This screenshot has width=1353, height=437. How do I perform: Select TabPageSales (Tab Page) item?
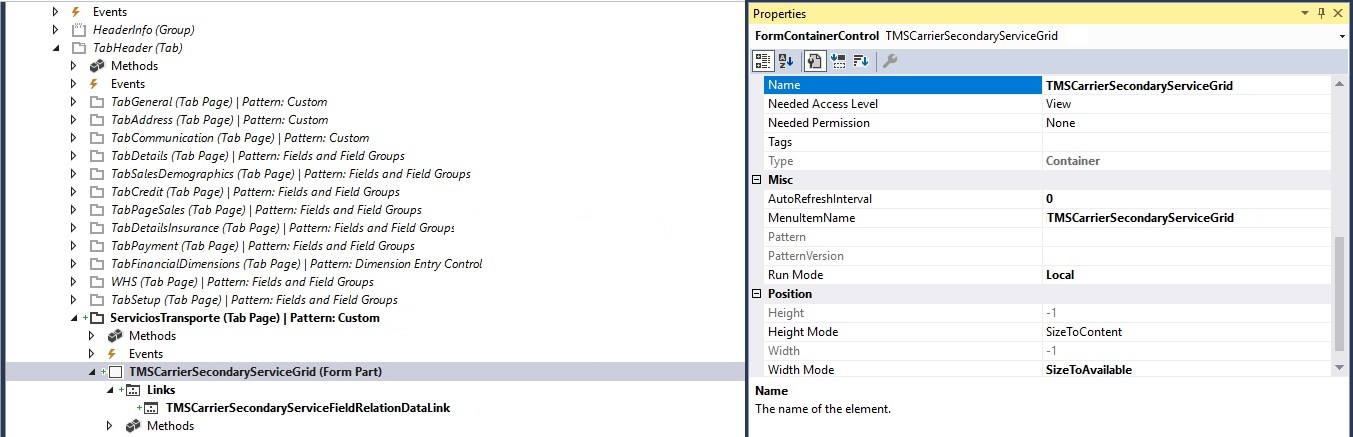pos(266,210)
